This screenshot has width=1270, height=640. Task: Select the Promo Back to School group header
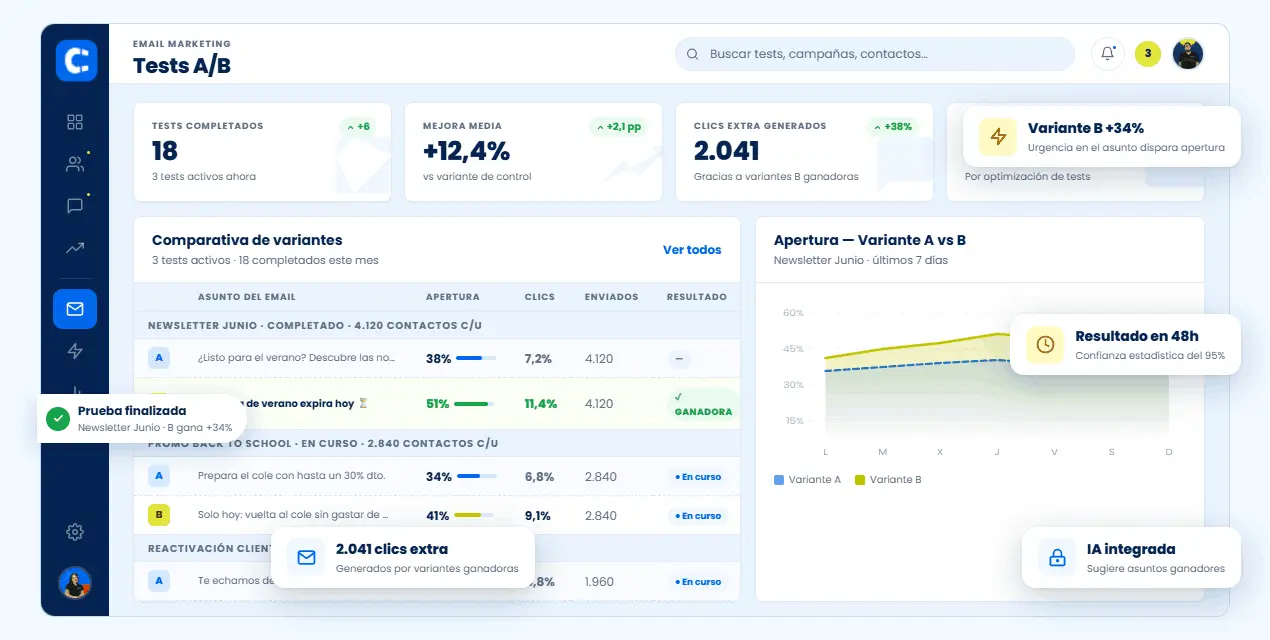pos(437,443)
